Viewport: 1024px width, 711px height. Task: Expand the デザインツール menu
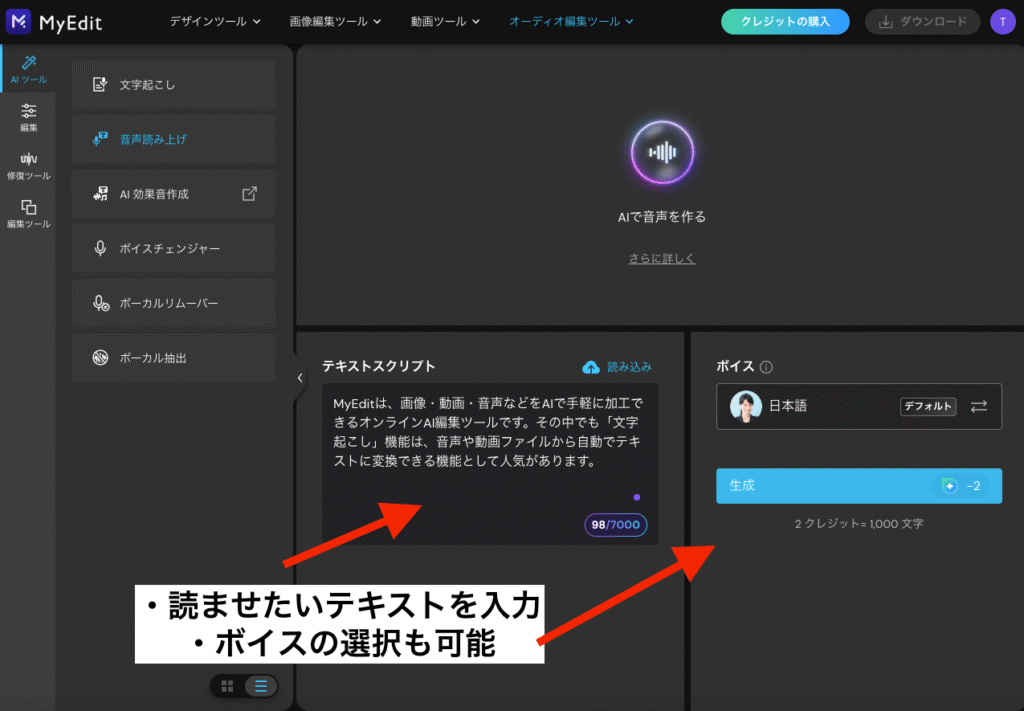(x=215, y=22)
